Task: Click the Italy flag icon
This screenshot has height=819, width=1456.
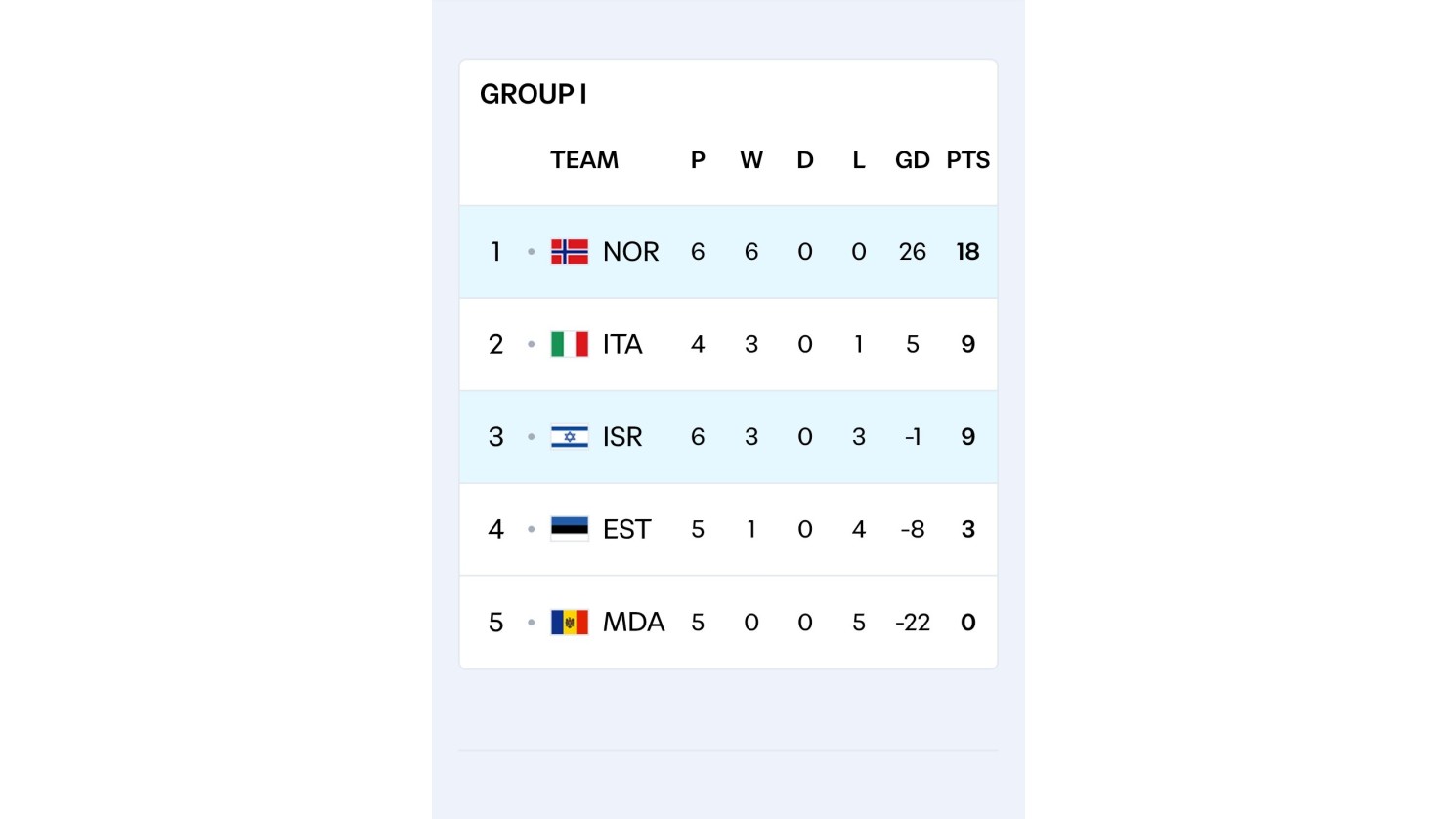Action: [x=570, y=344]
